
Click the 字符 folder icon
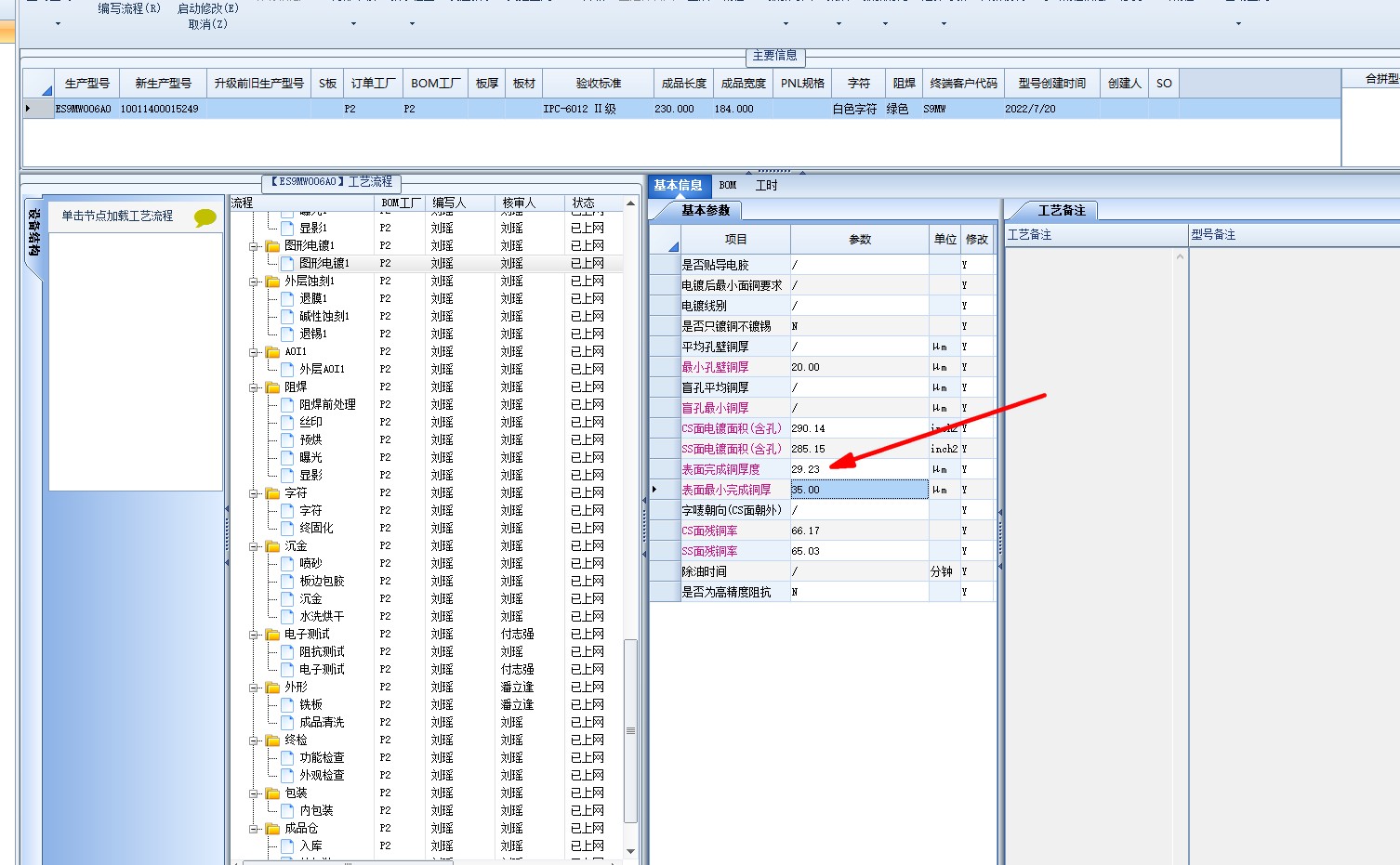272,493
